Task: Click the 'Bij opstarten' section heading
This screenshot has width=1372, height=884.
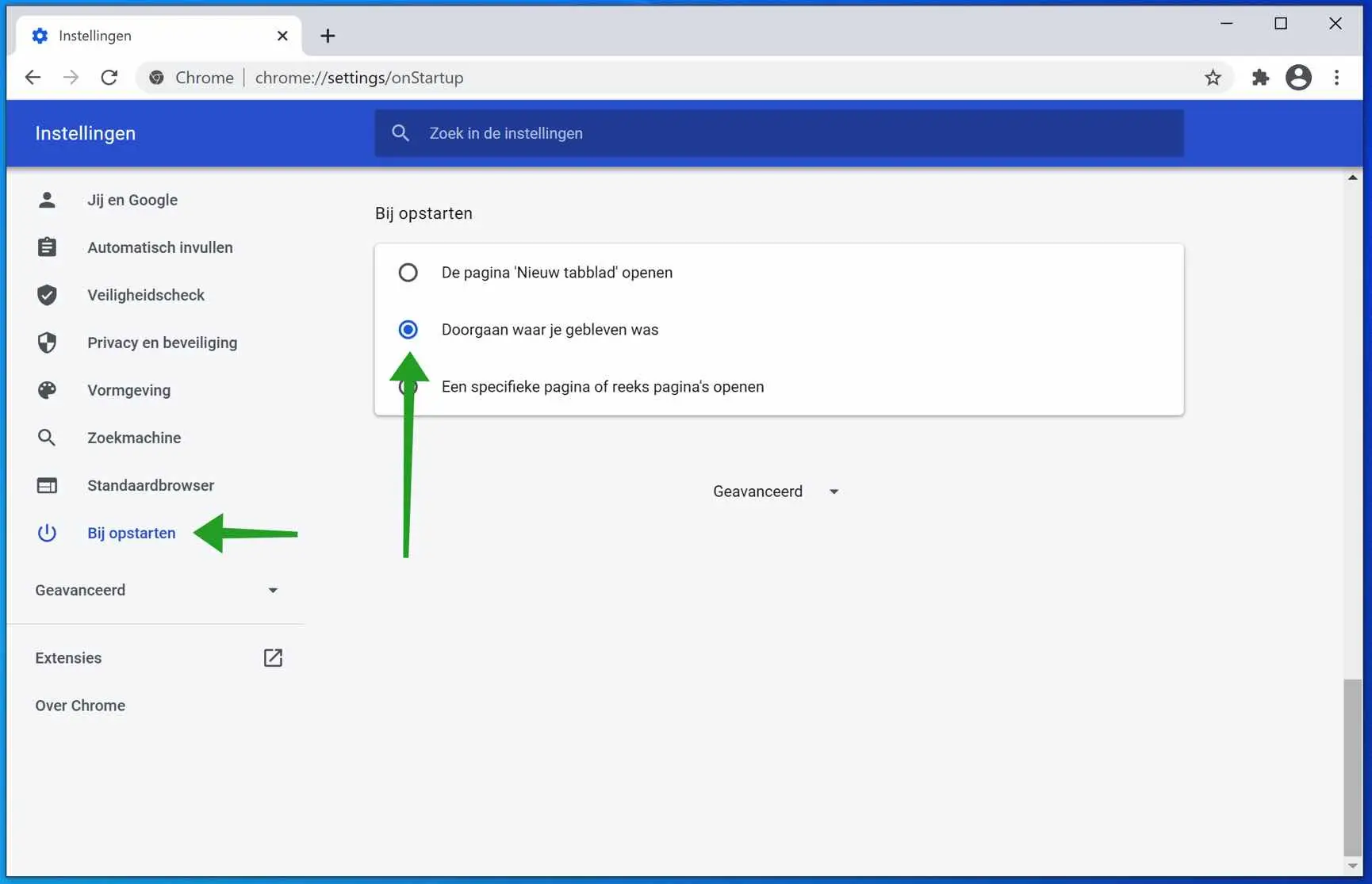Action: tap(423, 213)
